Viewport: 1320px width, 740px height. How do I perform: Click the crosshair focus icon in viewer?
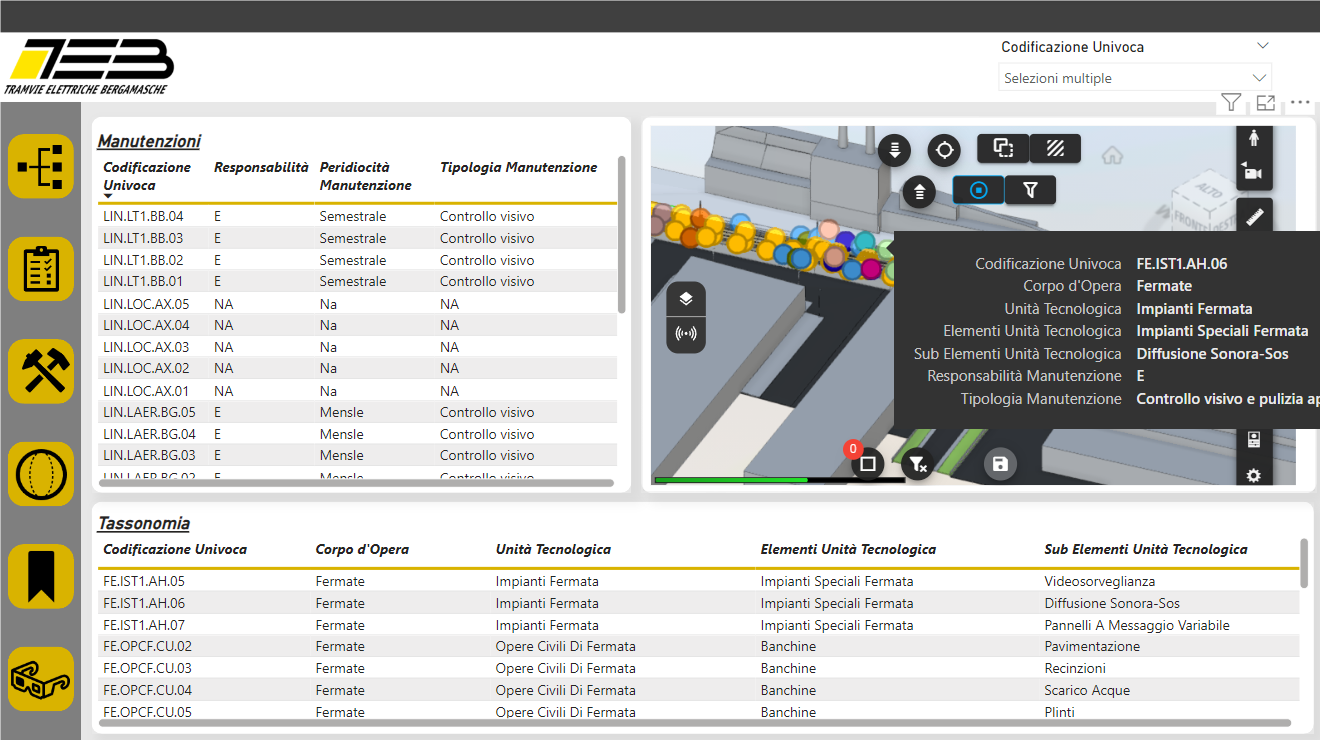(943, 151)
